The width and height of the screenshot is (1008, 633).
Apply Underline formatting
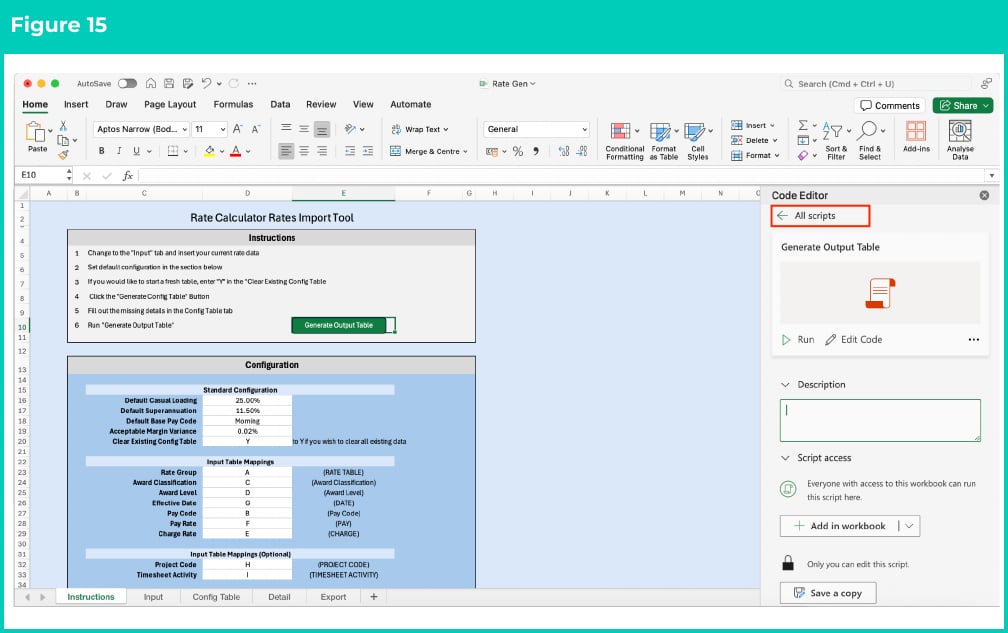[136, 151]
